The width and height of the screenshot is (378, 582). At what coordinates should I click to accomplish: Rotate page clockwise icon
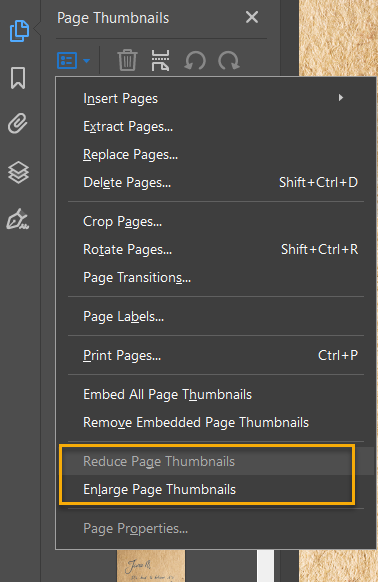(229, 61)
